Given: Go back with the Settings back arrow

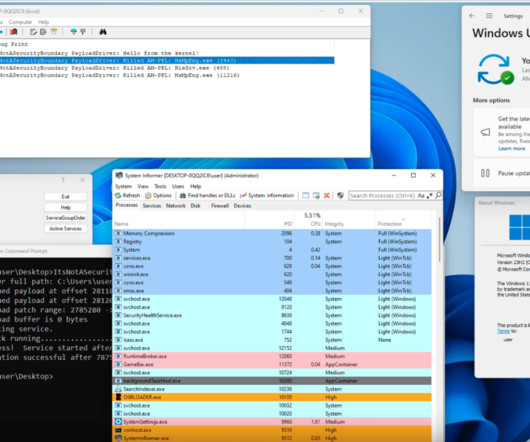Looking at the screenshot, I should (472, 16).
